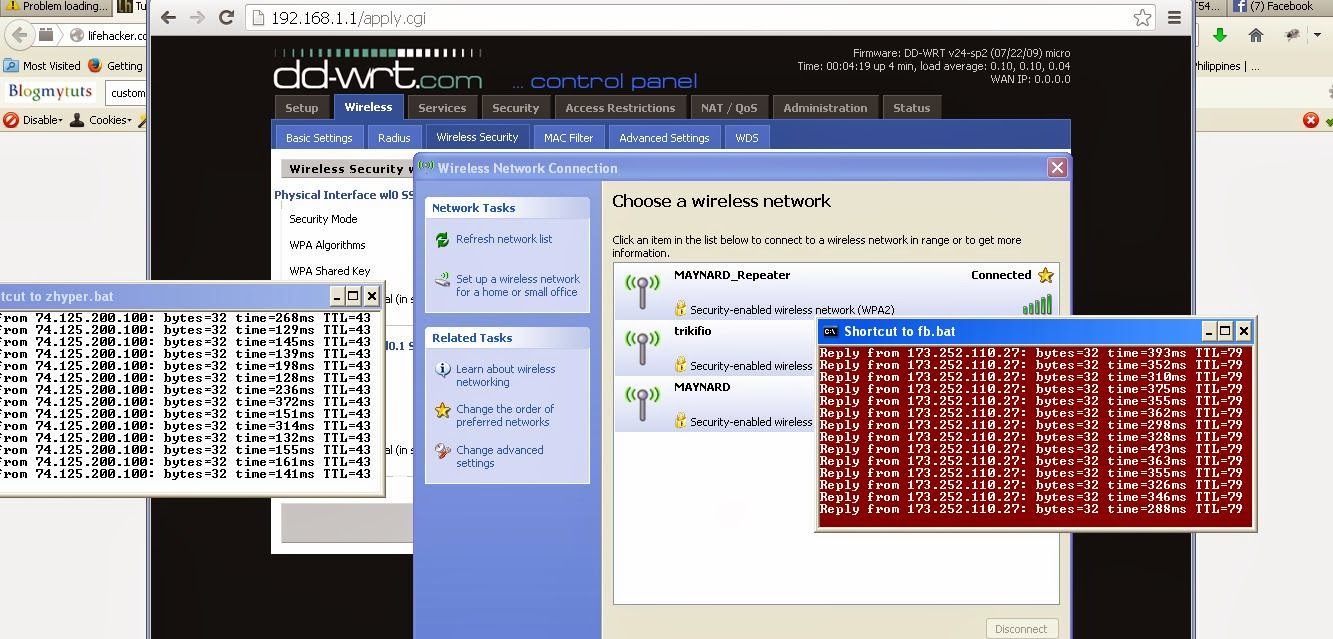The image size is (1333, 639).
Task: Open the Cookies dropdown menu
Action: (101, 120)
